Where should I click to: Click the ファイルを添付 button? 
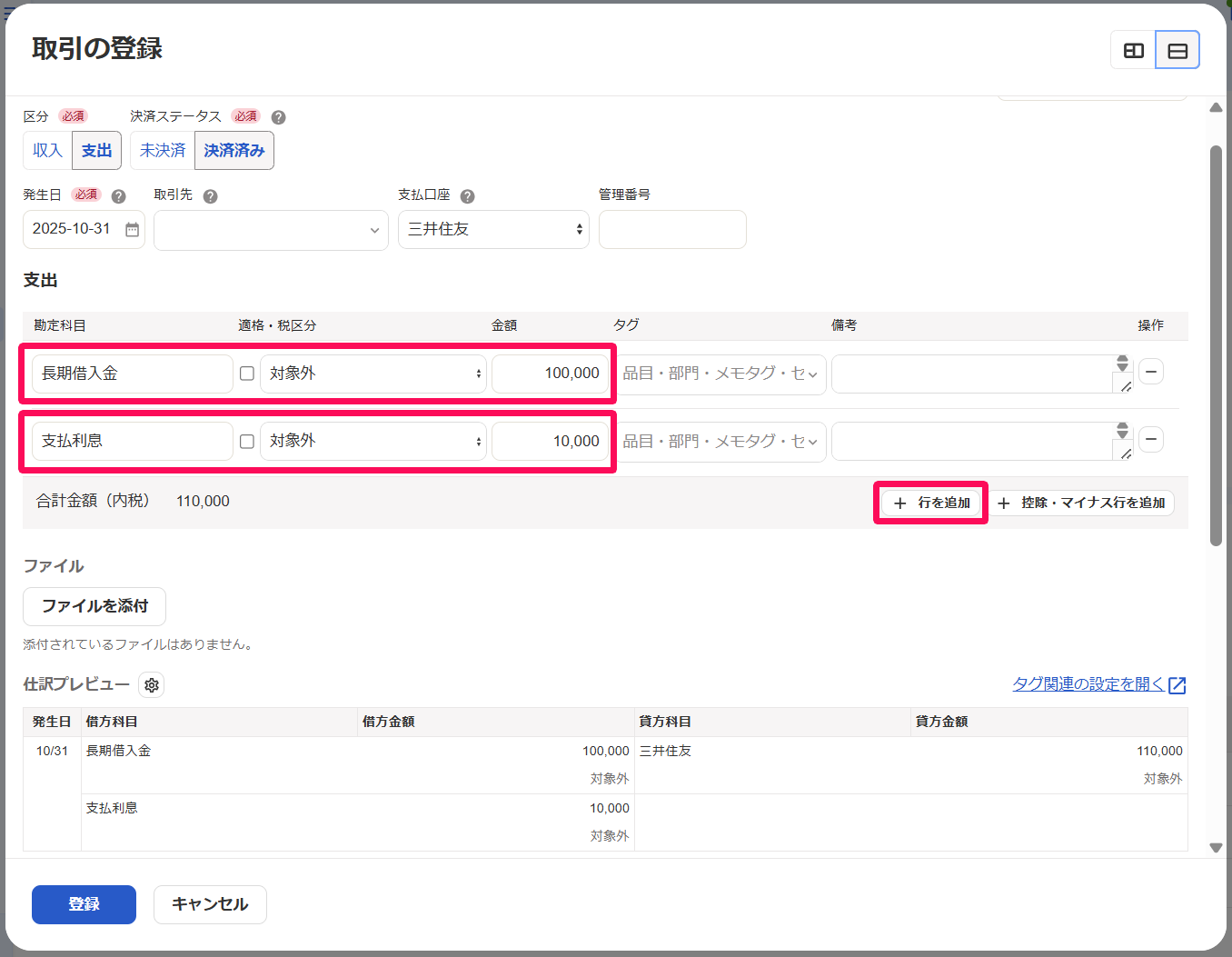94,606
